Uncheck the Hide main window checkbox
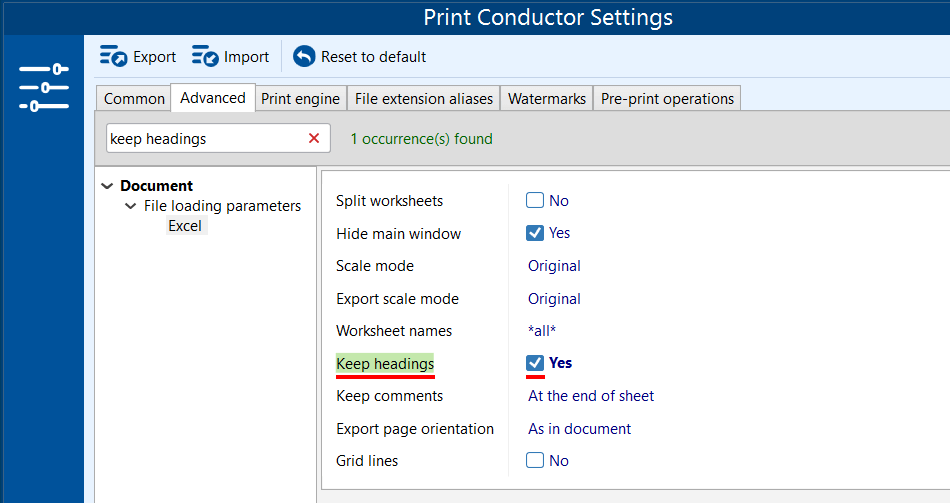 click(x=535, y=233)
